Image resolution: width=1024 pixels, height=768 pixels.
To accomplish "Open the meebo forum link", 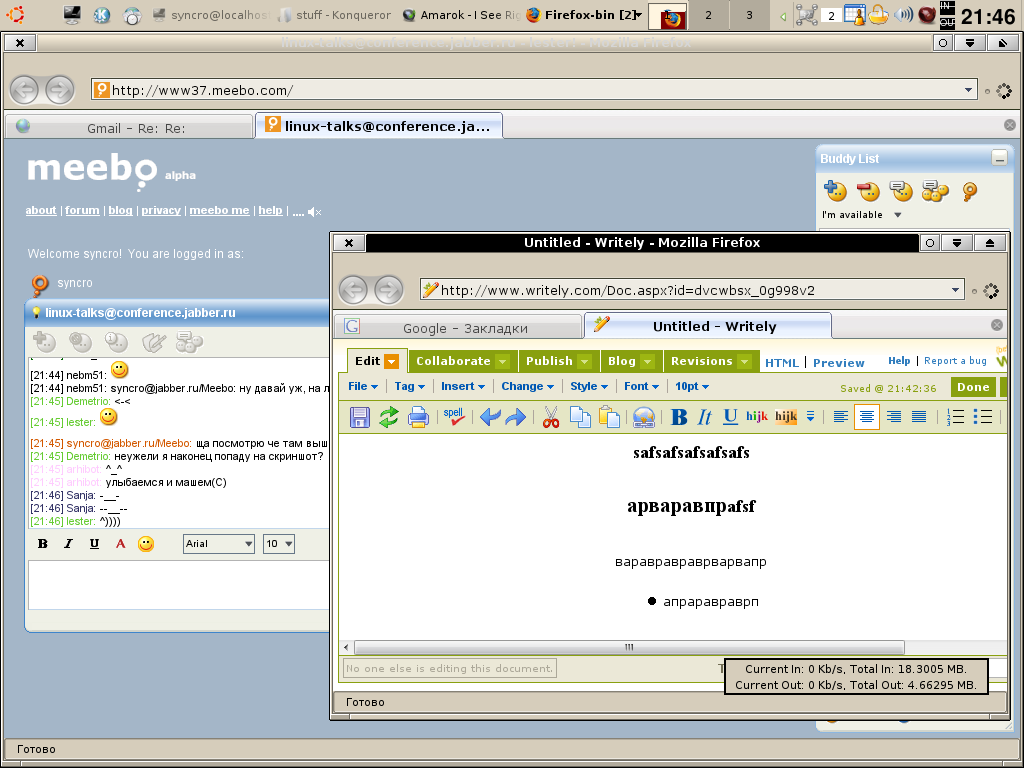I will (82, 210).
